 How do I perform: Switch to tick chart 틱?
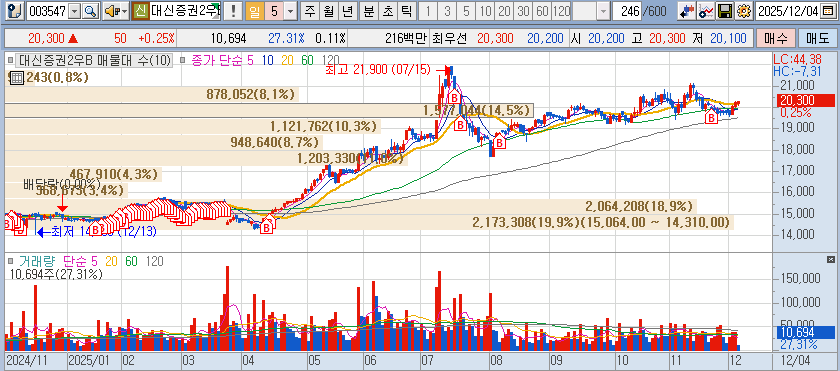click(x=406, y=10)
